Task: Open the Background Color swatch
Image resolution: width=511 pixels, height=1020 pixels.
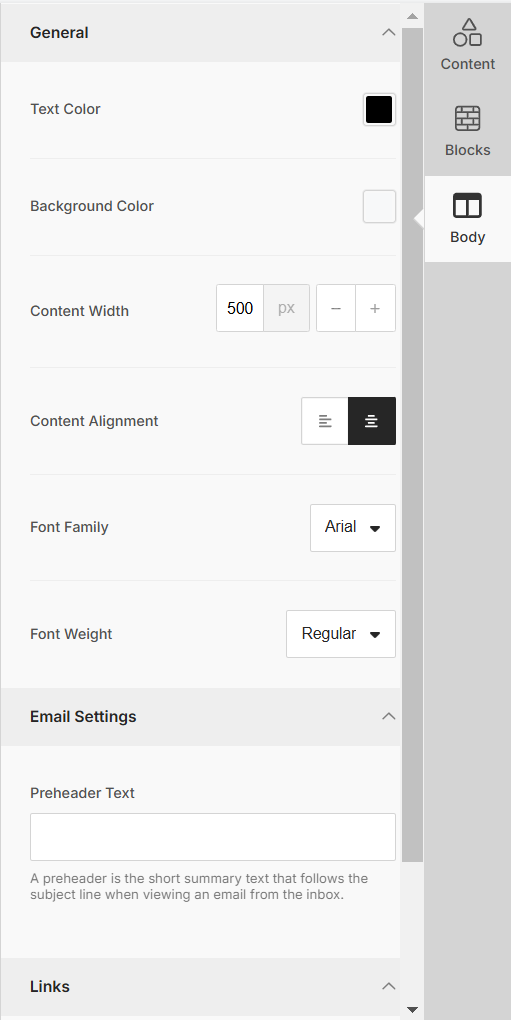Action: pyautogui.click(x=379, y=206)
